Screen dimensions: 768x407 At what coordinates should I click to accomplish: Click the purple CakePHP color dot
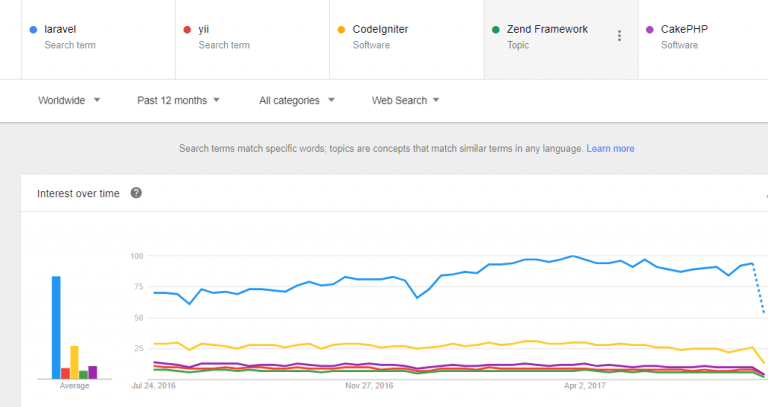[650, 30]
